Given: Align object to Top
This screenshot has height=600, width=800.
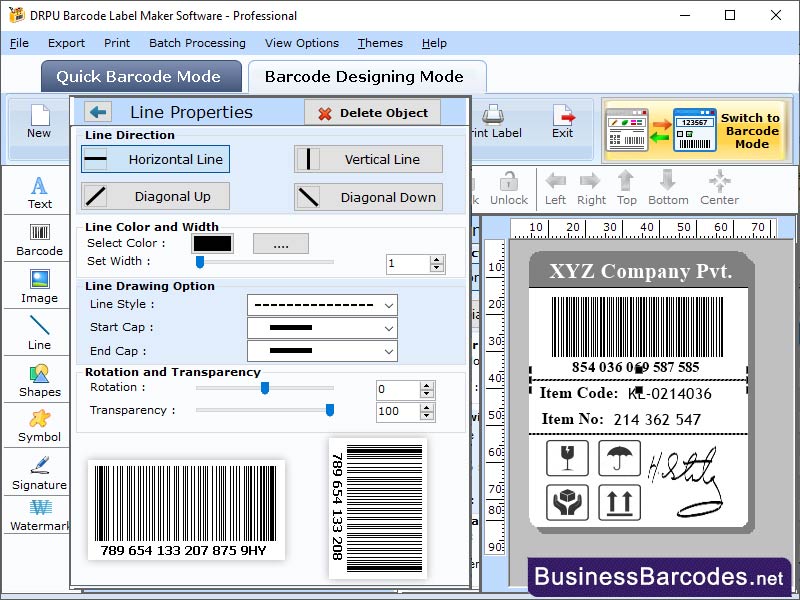Looking at the screenshot, I should coord(626,188).
